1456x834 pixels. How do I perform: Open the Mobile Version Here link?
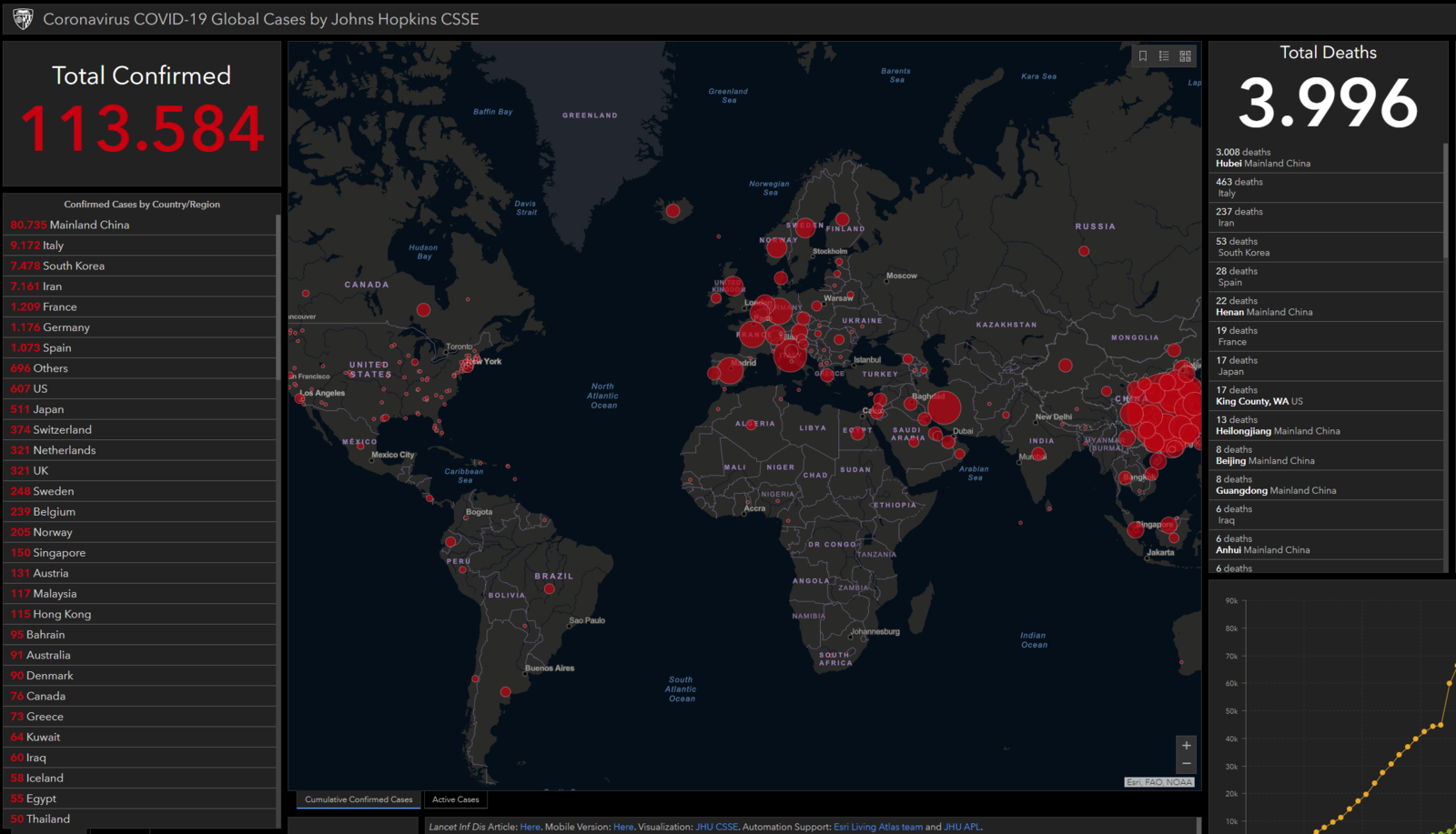pos(623,827)
